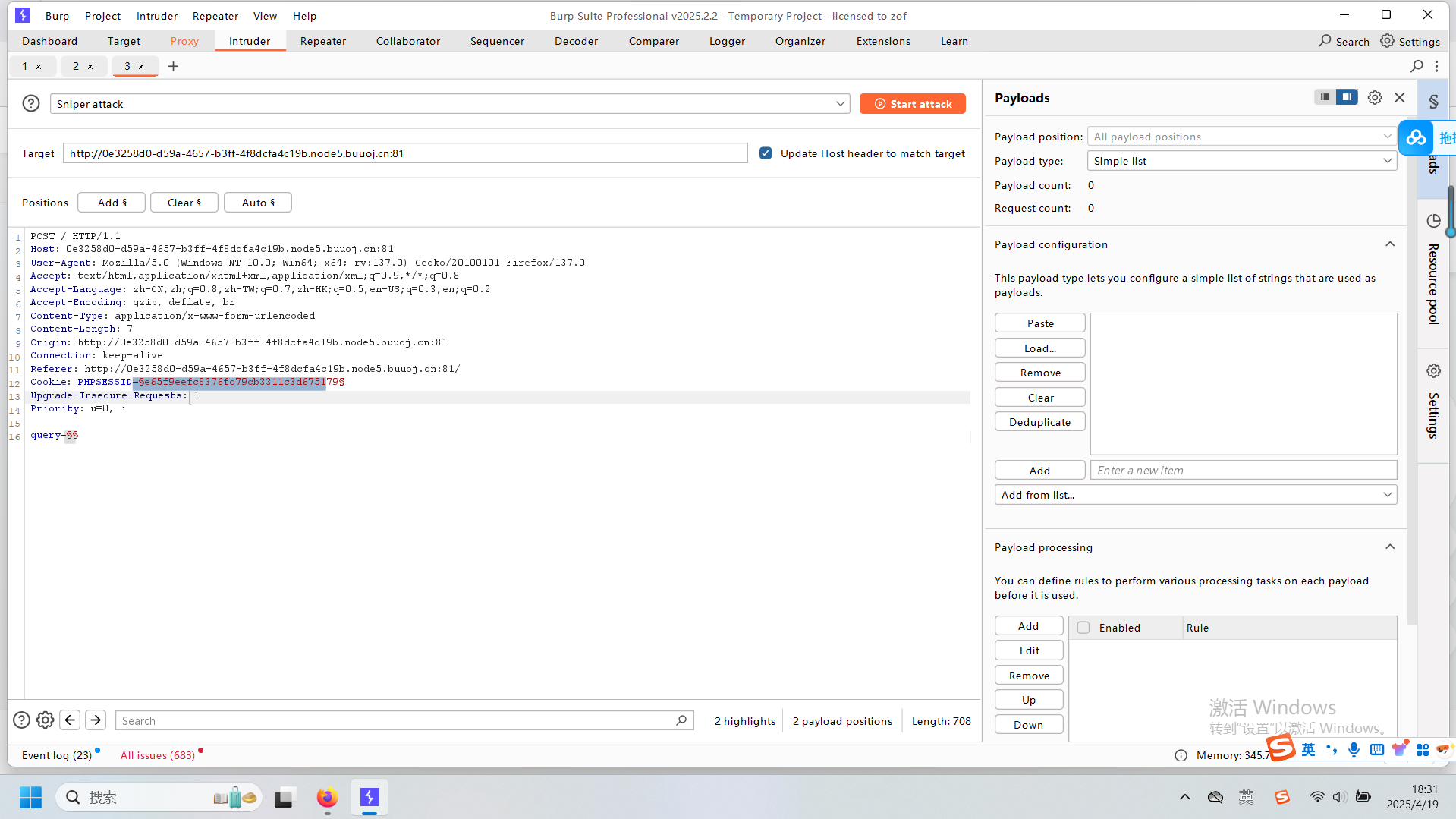Click the Burp Suite logo icon
The height and width of the screenshot is (819, 1456).
point(23,15)
